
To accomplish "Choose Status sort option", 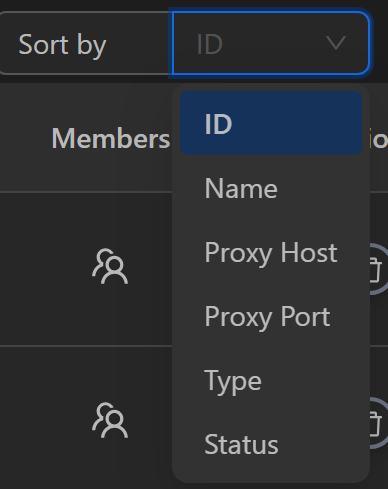I will pos(271,445).
